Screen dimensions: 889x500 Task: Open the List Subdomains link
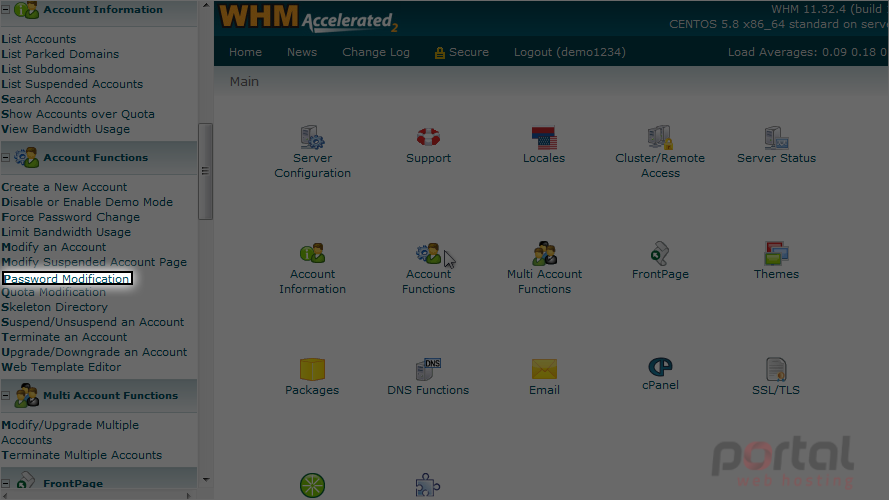[48, 69]
